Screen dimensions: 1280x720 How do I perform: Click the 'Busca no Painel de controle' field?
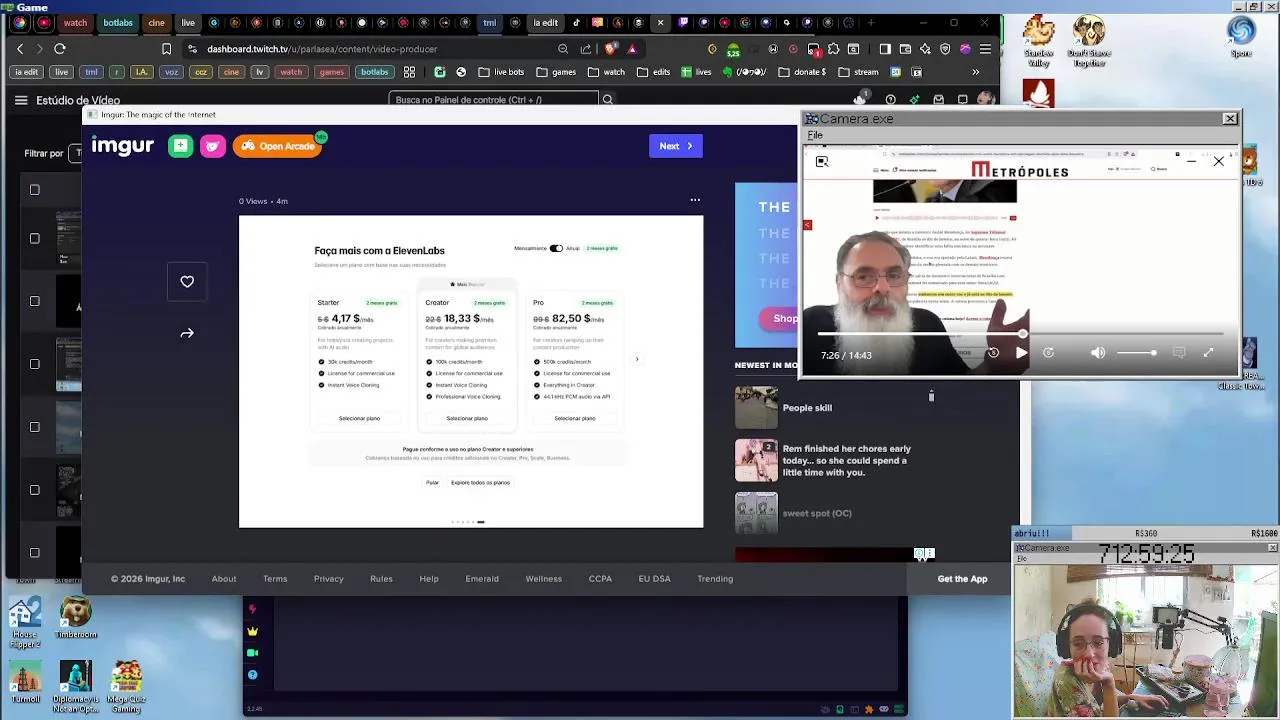coord(494,100)
